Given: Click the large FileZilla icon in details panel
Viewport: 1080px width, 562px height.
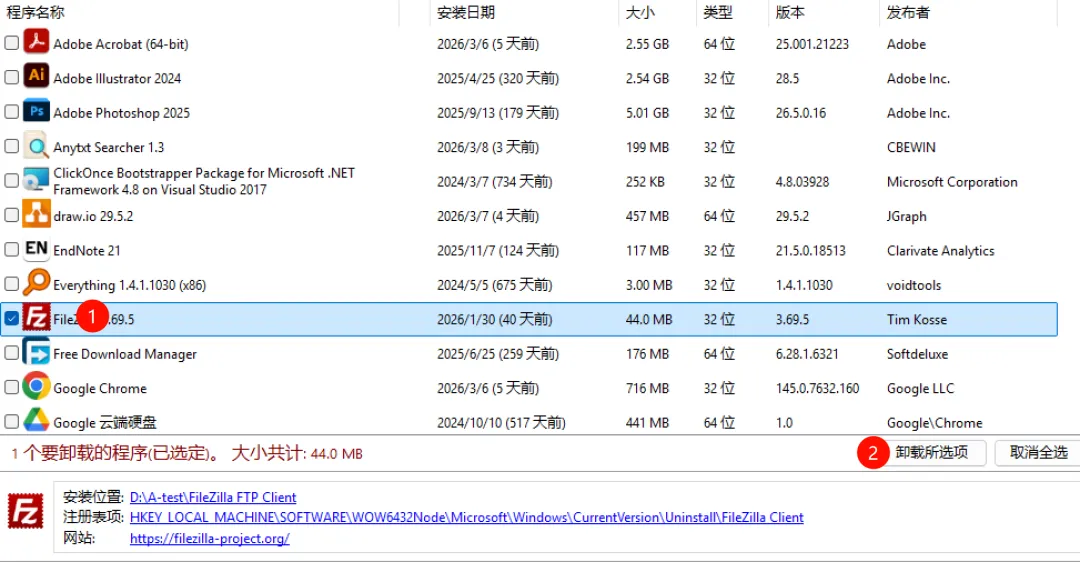Looking at the screenshot, I should pyautogui.click(x=25, y=512).
